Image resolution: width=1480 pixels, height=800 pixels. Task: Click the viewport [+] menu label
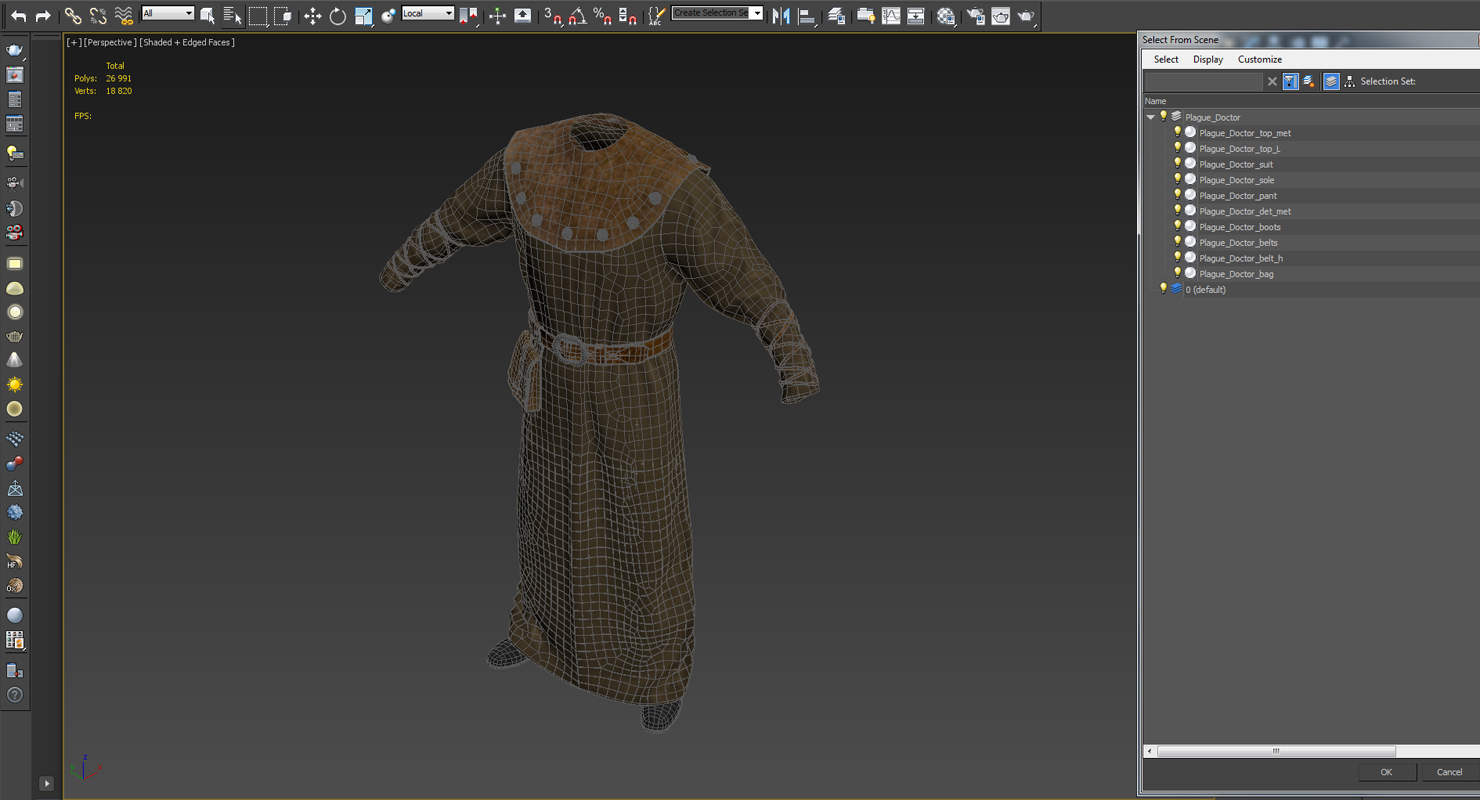[x=74, y=42]
